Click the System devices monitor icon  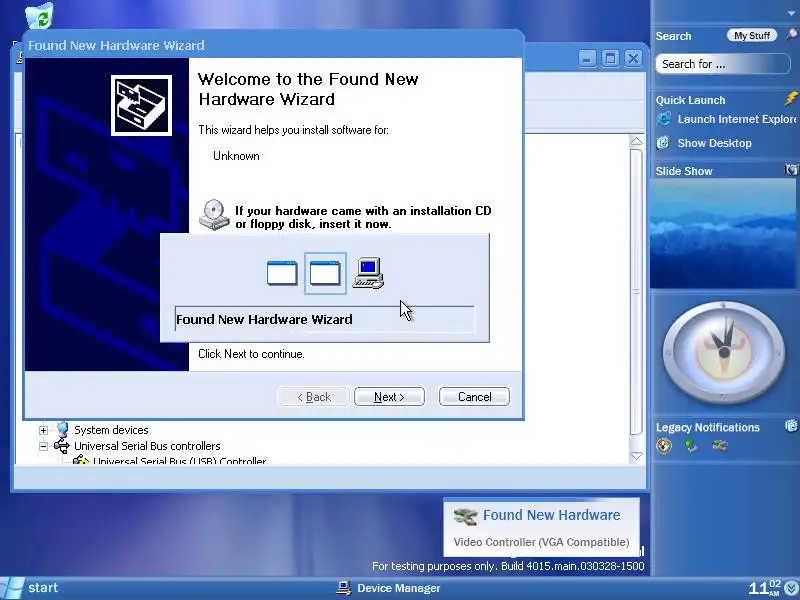63,430
